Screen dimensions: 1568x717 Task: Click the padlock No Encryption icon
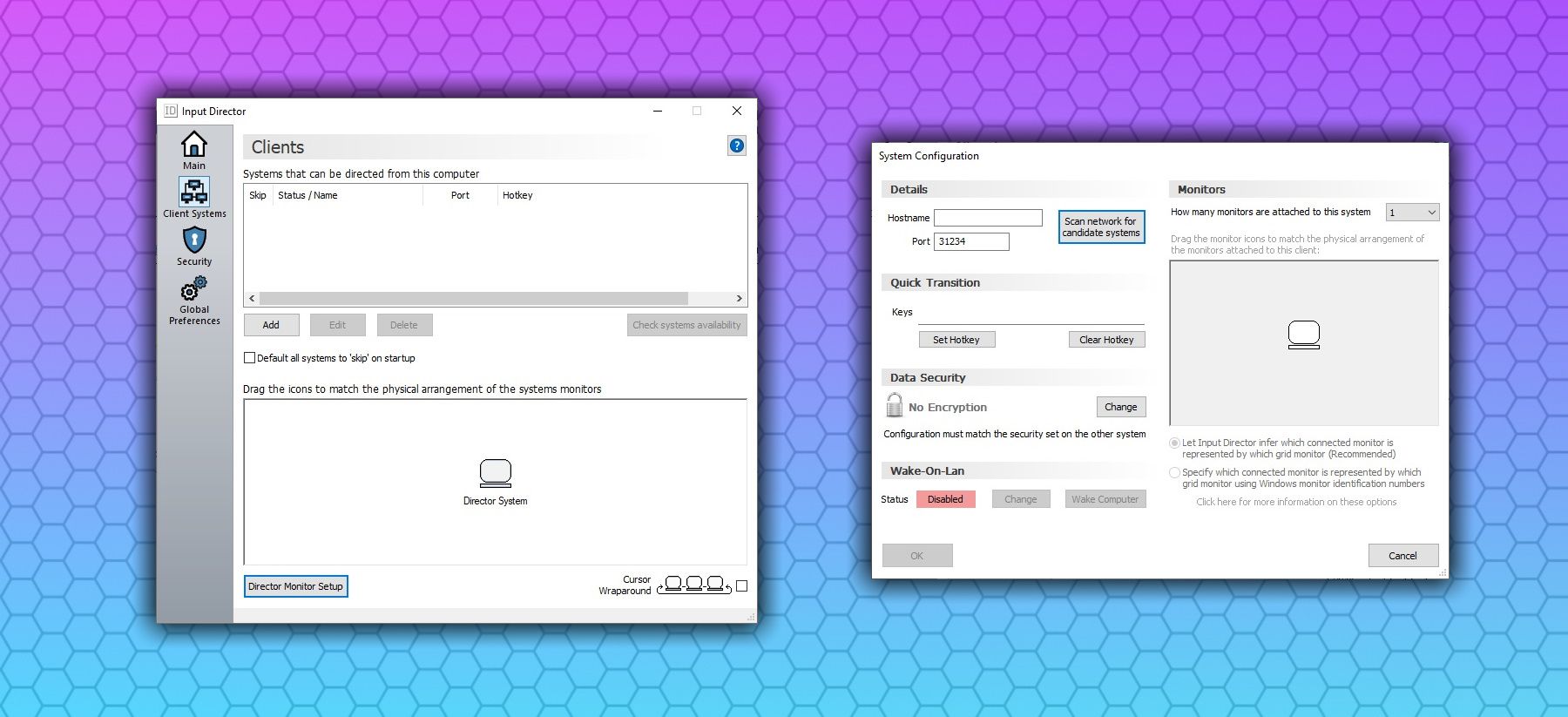894,405
